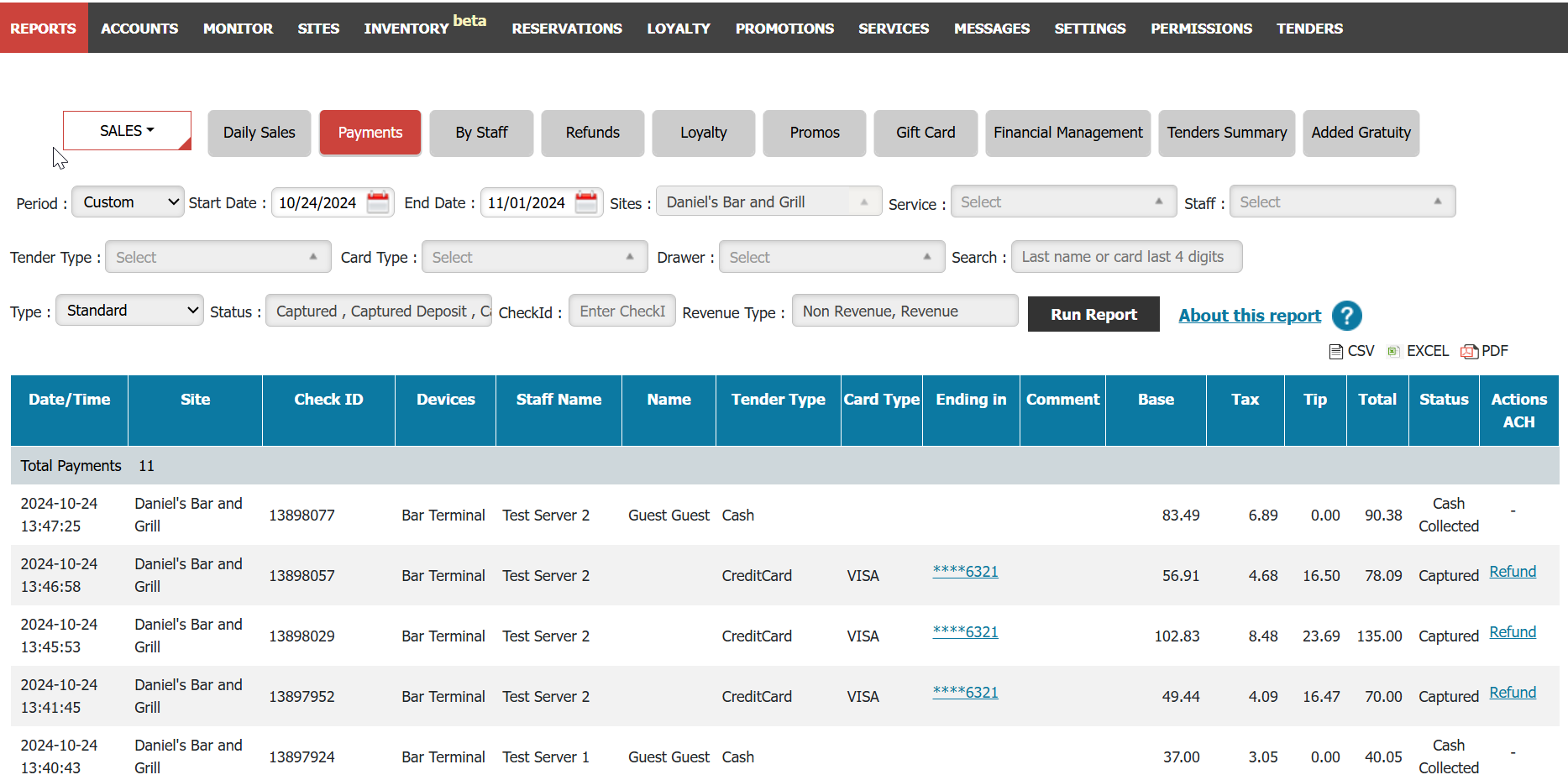The image size is (1568, 780).
Task: Open the Tenders Summary tab
Action: tap(1226, 133)
